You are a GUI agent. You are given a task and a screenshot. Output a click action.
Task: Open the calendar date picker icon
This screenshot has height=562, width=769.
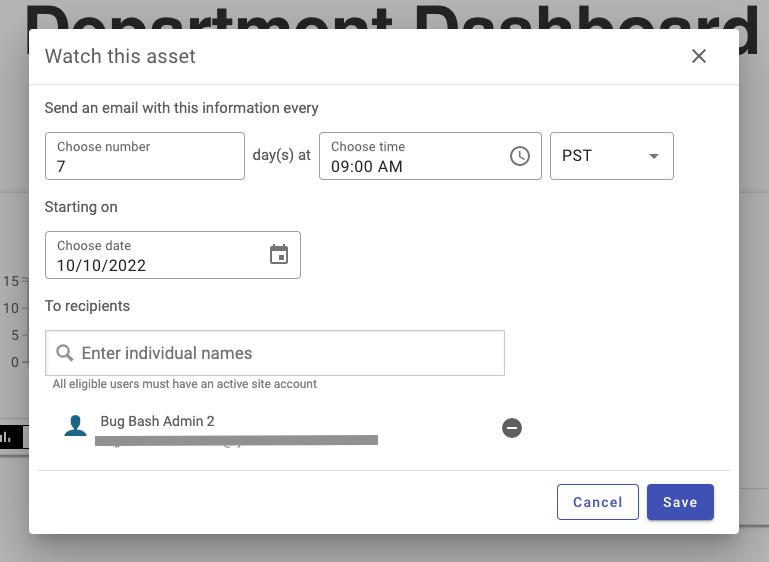[279, 255]
